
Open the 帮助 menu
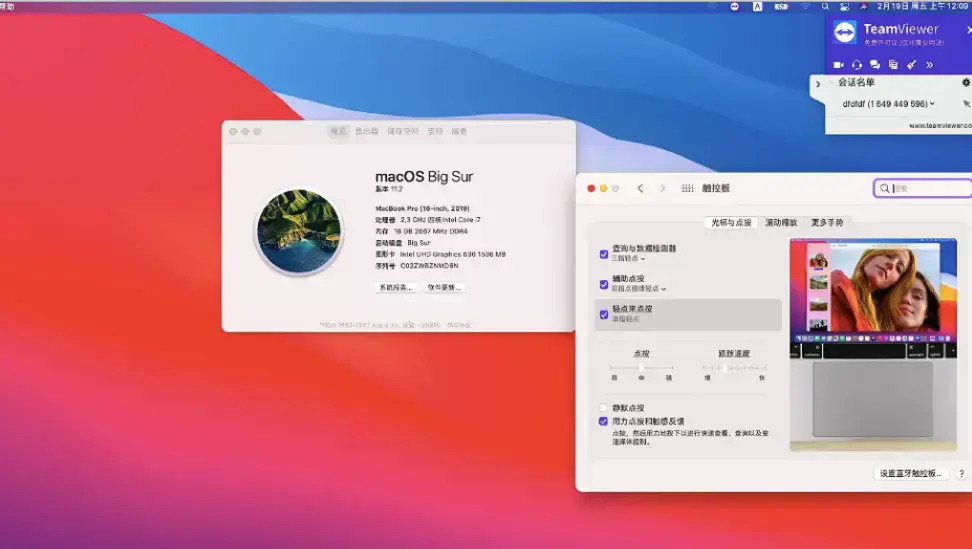pos(7,6)
